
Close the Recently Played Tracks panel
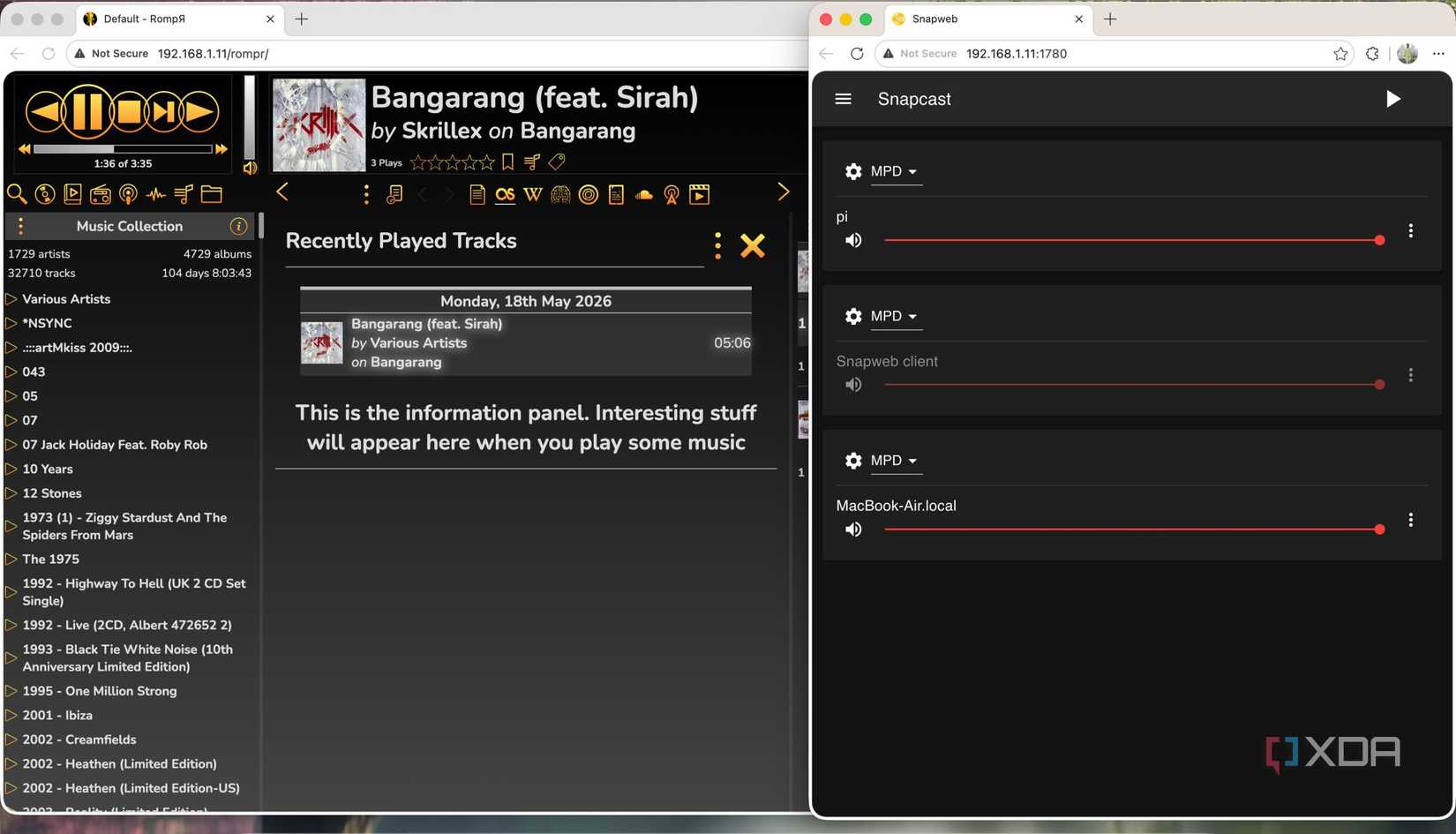point(753,245)
